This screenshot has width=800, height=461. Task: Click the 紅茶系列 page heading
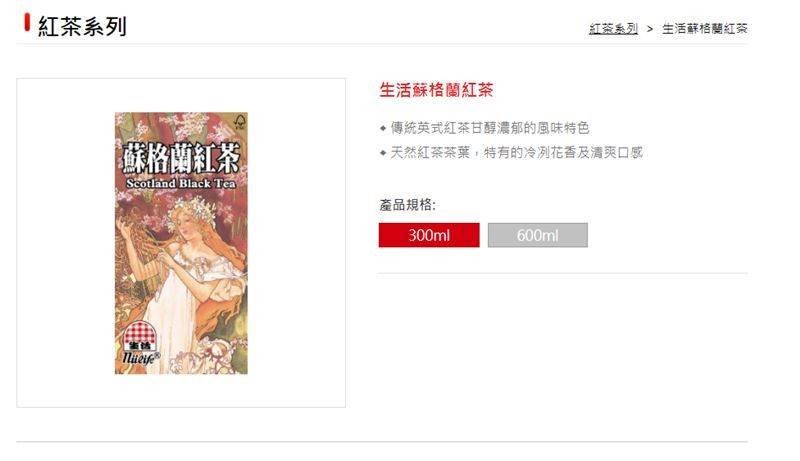coord(82,27)
